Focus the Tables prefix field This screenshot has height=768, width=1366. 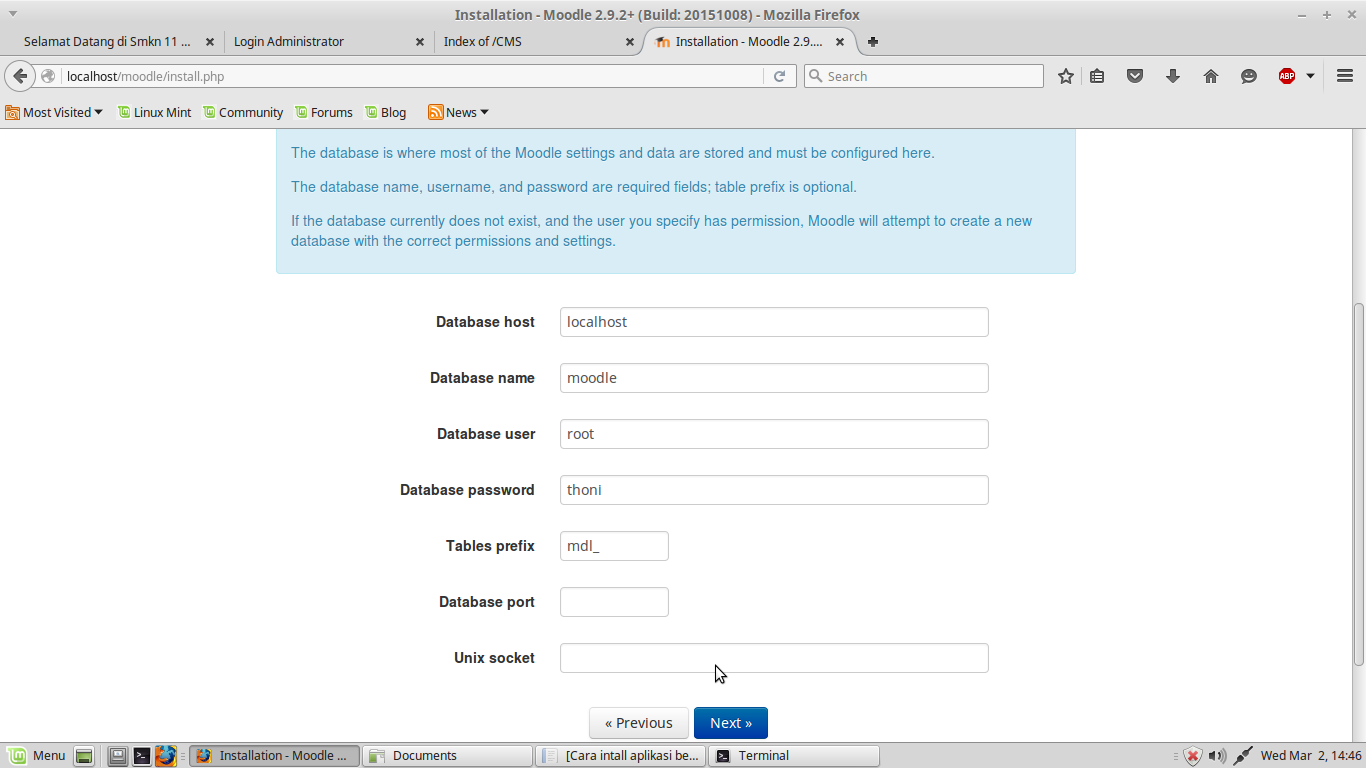pyautogui.click(x=614, y=546)
